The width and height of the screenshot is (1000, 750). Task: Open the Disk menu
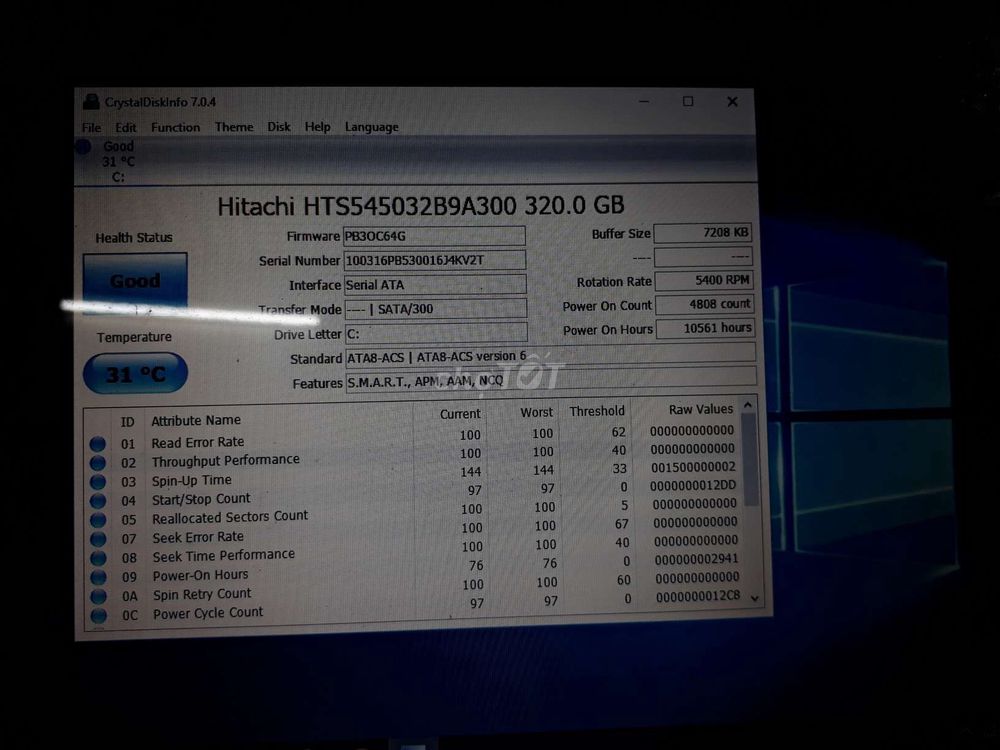[x=279, y=127]
